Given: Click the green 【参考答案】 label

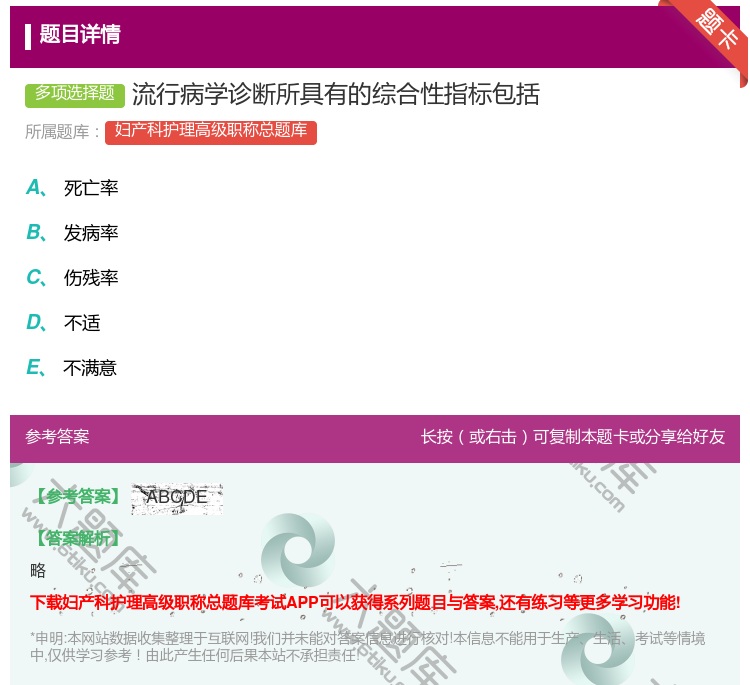Looking at the screenshot, I should click(x=78, y=497).
